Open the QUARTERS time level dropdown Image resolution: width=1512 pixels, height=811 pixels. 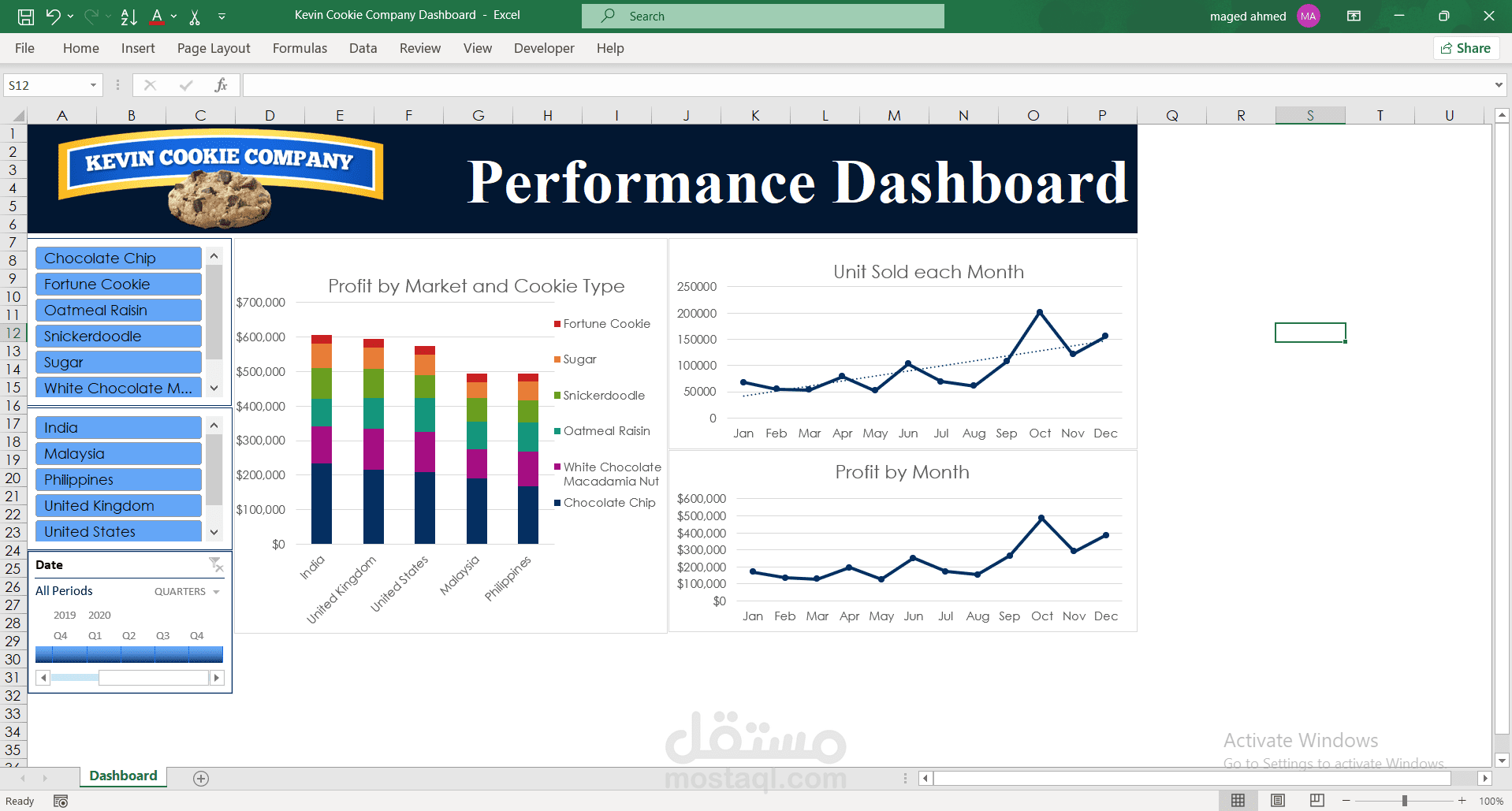coord(186,591)
